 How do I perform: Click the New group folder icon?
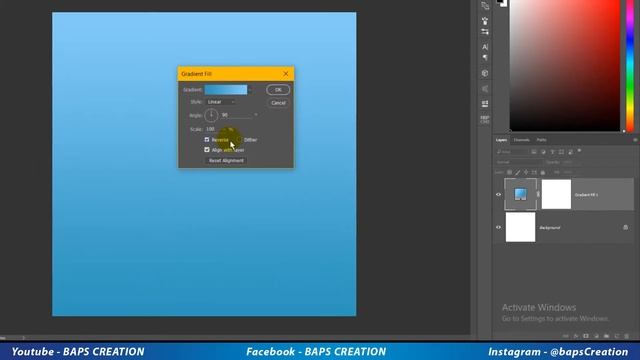607,336
